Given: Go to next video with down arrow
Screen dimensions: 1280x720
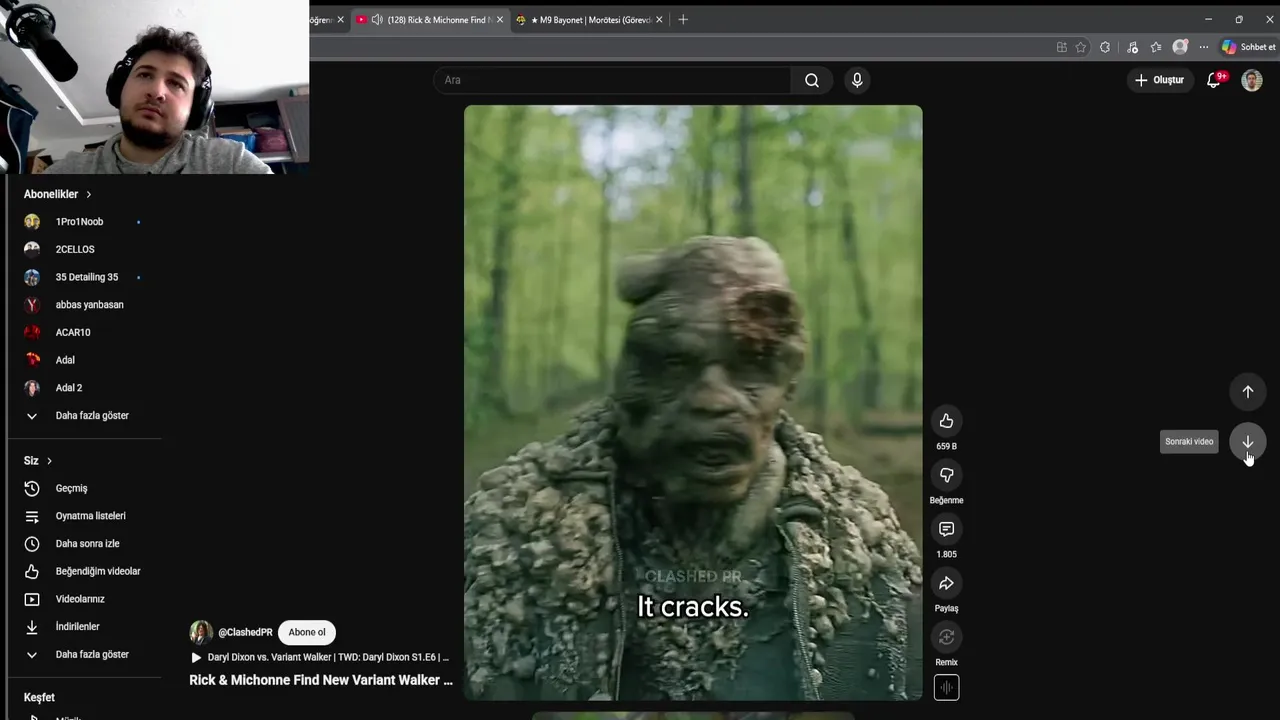Looking at the screenshot, I should click(x=1248, y=442).
